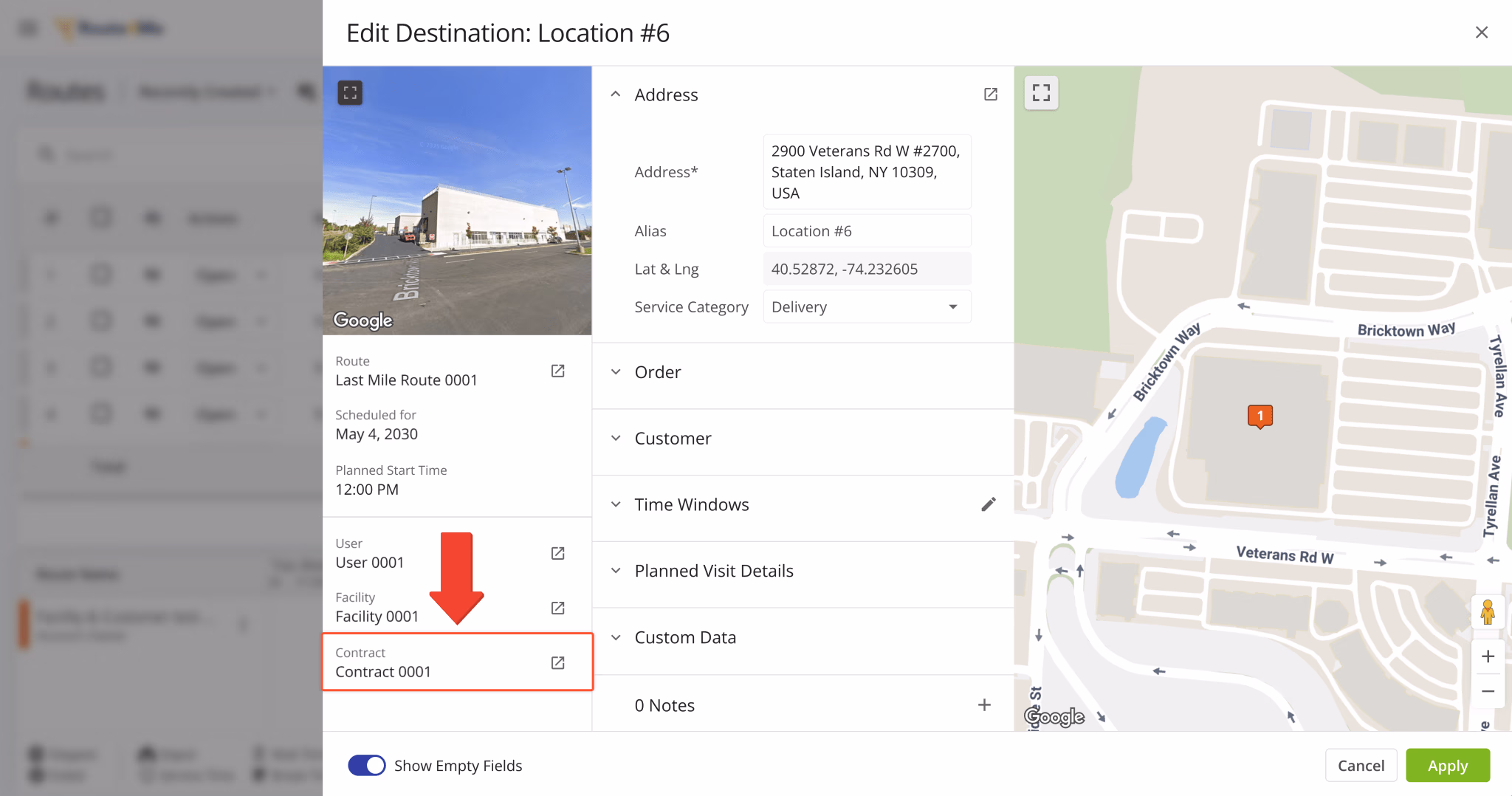Viewport: 1512px width, 796px height.
Task: Open Last Mile Route 0001 externally
Action: pyautogui.click(x=557, y=371)
